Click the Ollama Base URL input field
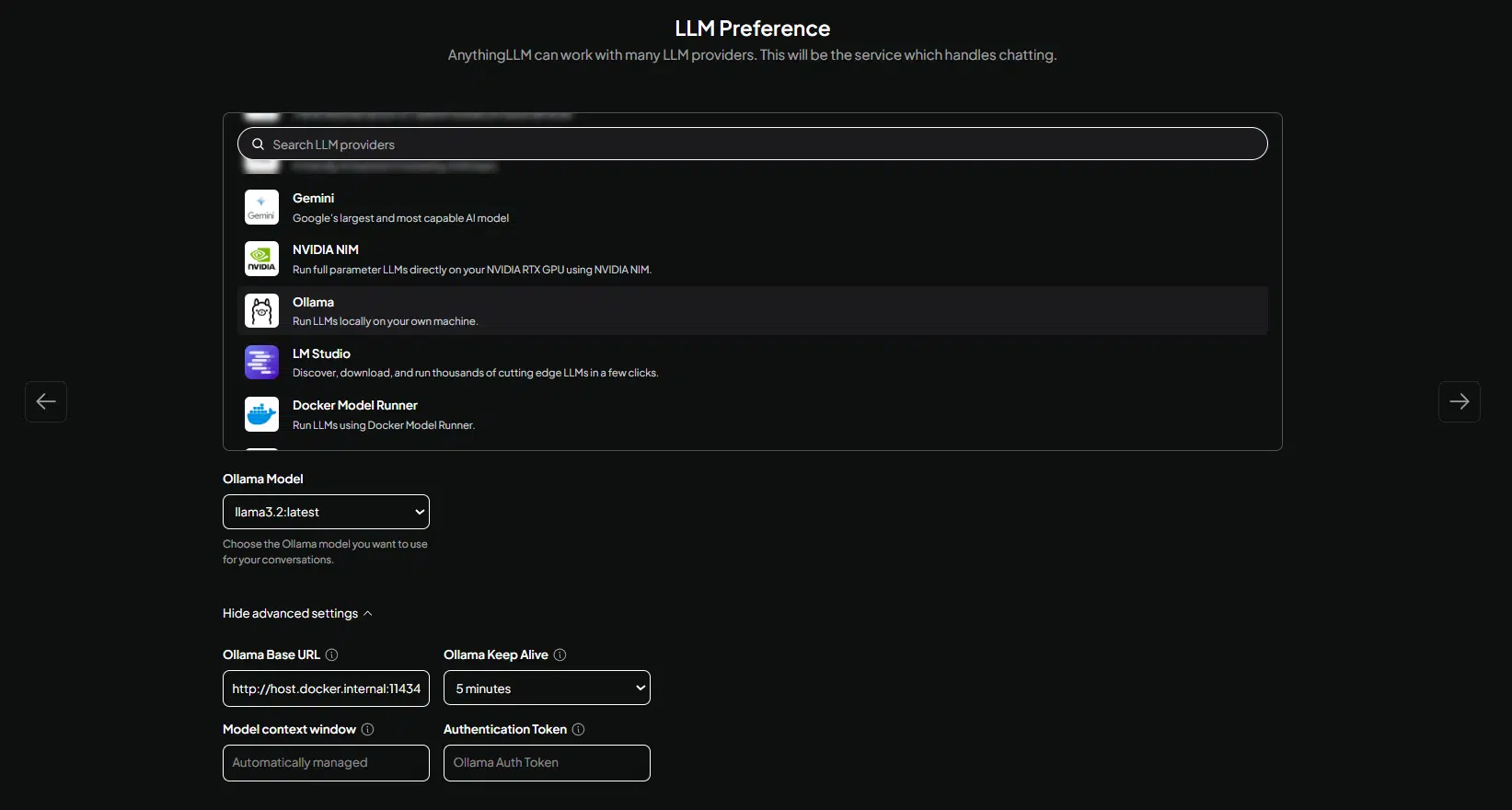Viewport: 1512px width, 810px height. 326,688
